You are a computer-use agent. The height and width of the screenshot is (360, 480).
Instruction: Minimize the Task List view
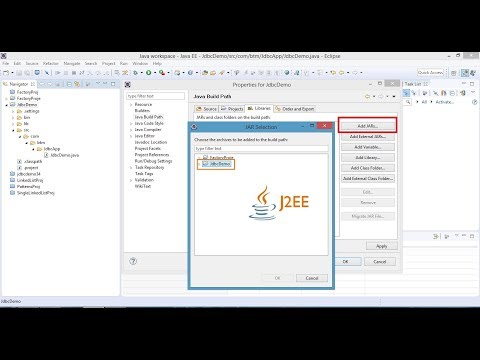point(464,83)
